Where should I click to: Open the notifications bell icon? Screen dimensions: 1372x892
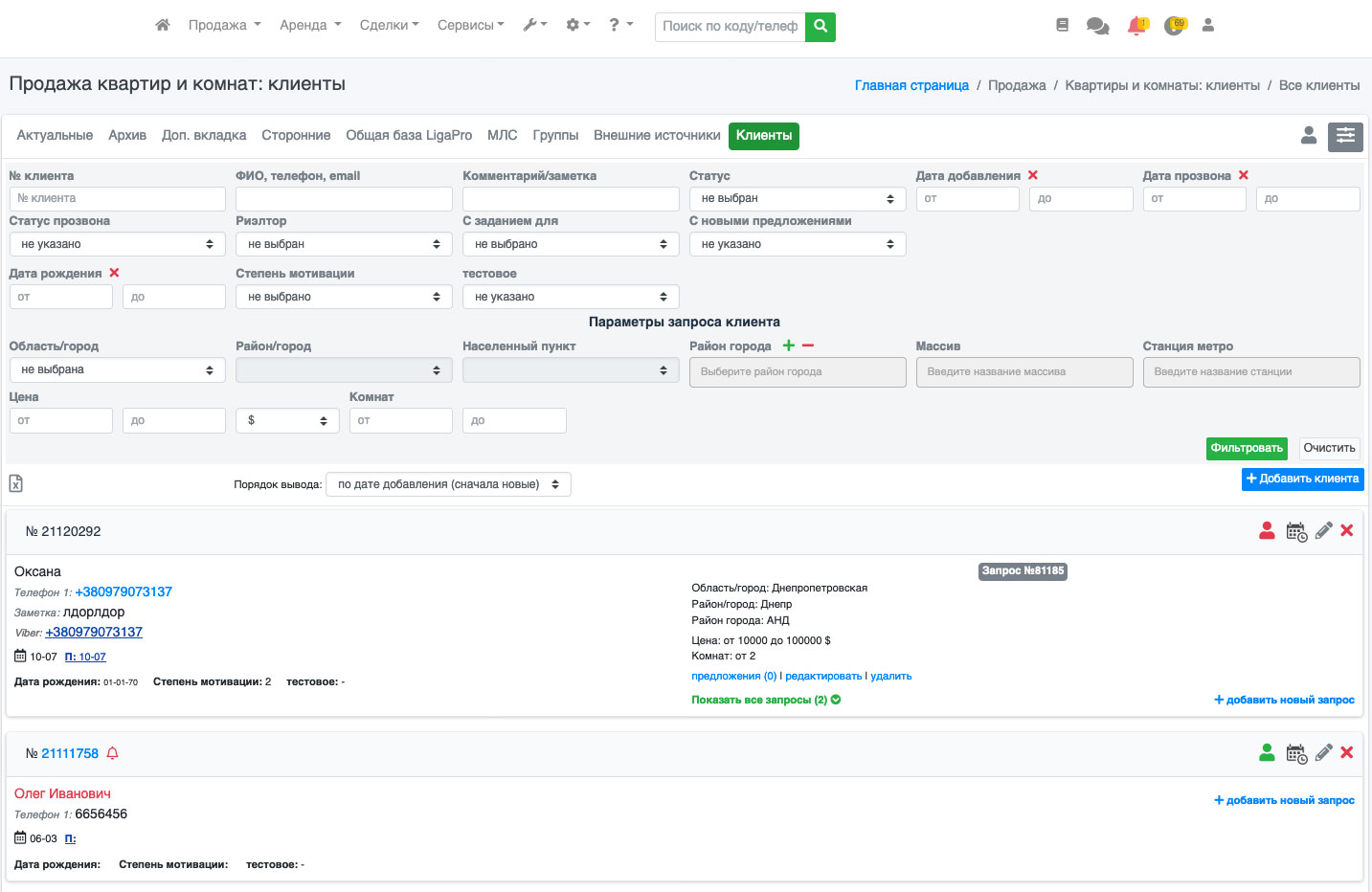click(1136, 26)
